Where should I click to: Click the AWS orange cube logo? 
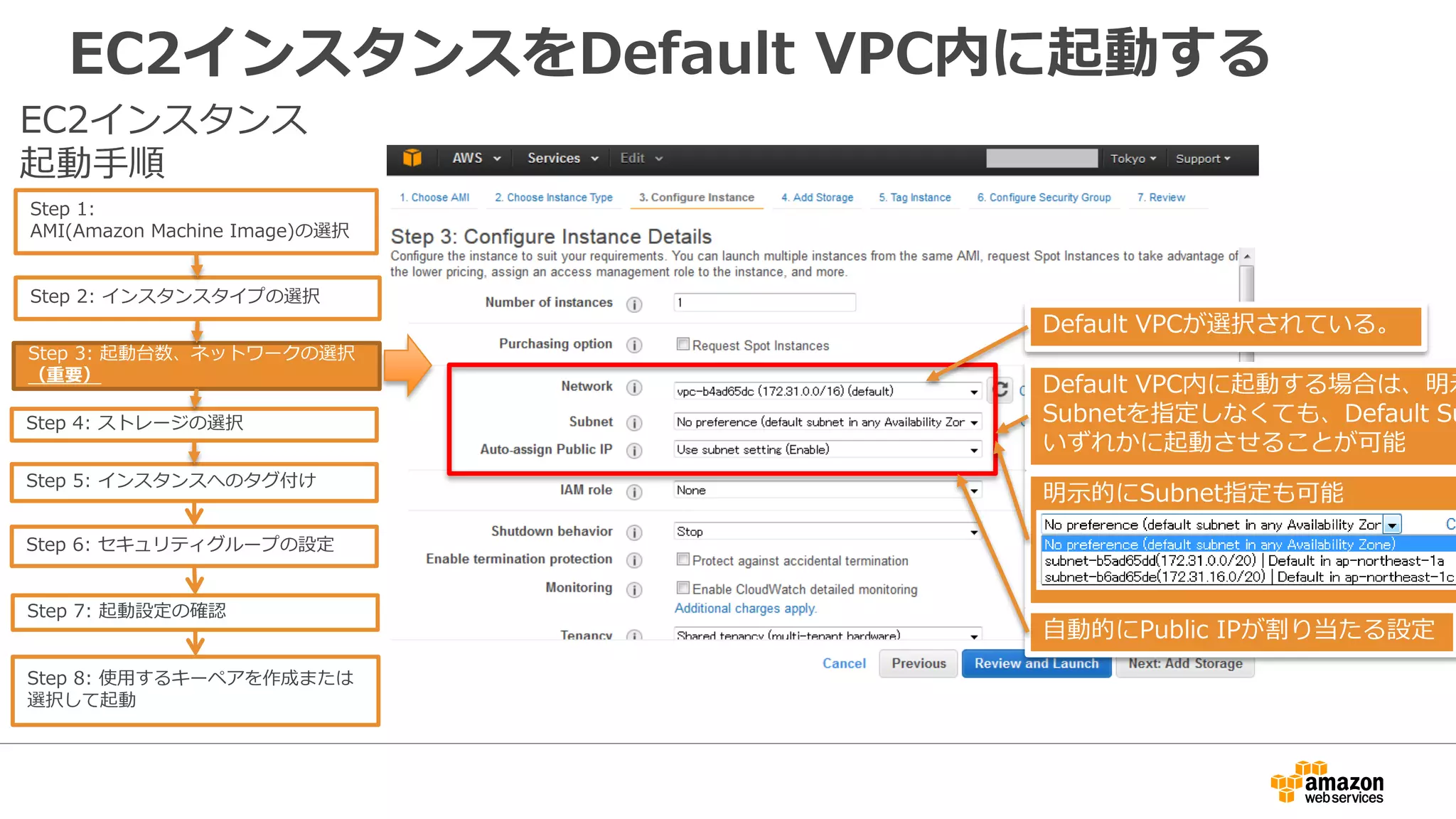point(412,158)
